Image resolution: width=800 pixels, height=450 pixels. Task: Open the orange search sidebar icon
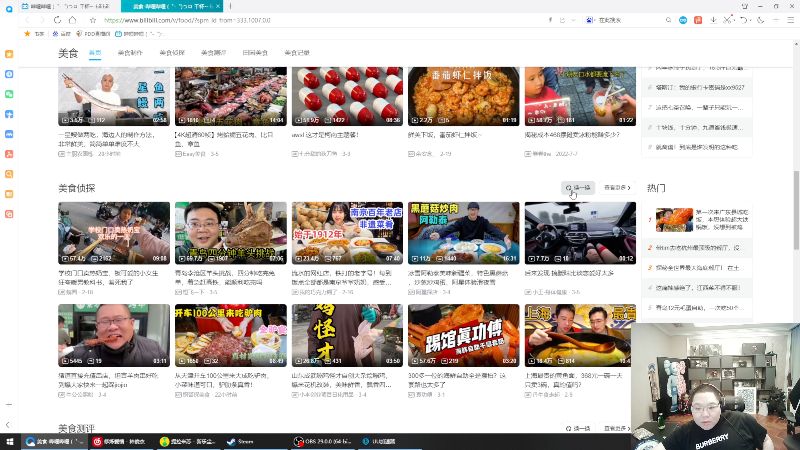9,174
